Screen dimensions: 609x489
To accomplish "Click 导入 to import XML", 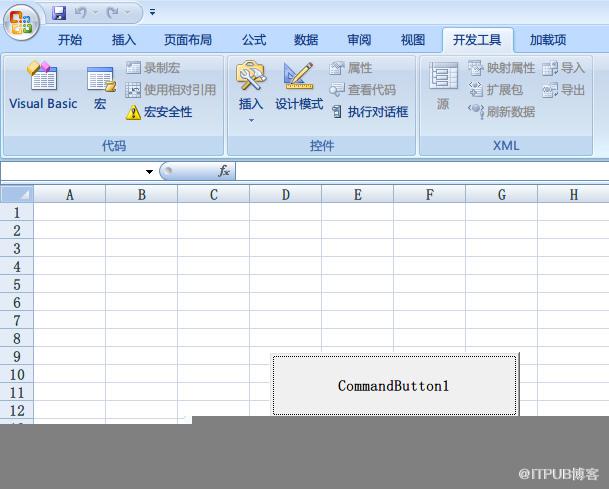I will pyautogui.click(x=563, y=68).
